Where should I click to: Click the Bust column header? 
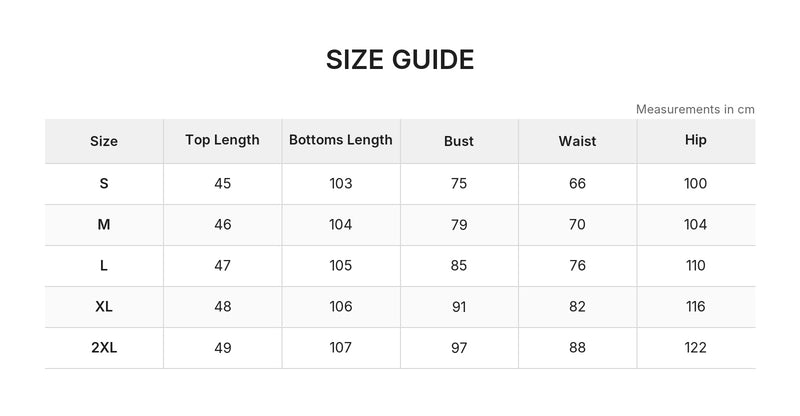(x=459, y=141)
